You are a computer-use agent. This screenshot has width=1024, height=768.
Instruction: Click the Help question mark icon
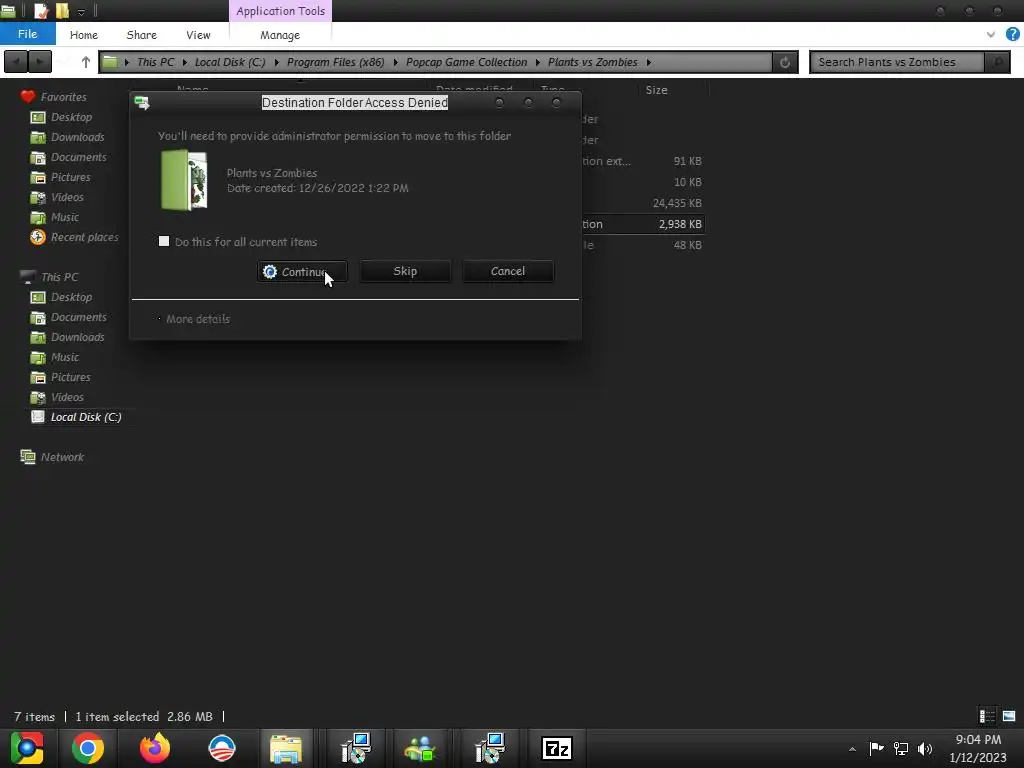click(x=1012, y=35)
